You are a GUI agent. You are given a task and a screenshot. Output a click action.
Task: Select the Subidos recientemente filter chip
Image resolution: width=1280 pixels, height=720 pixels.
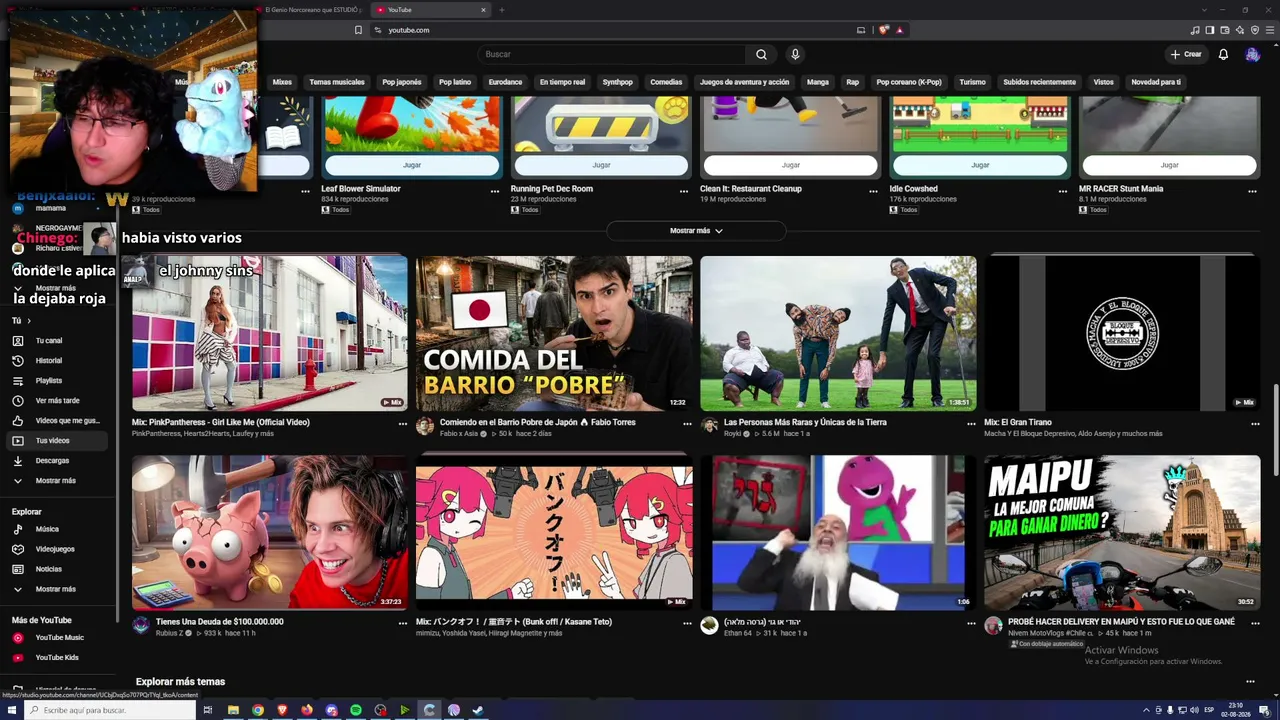[1040, 82]
